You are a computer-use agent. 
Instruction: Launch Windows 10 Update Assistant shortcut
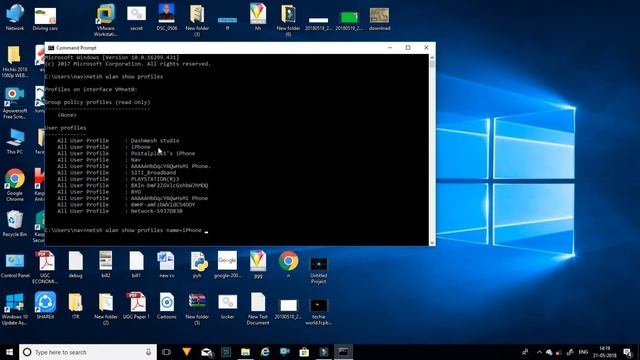(x=15, y=309)
